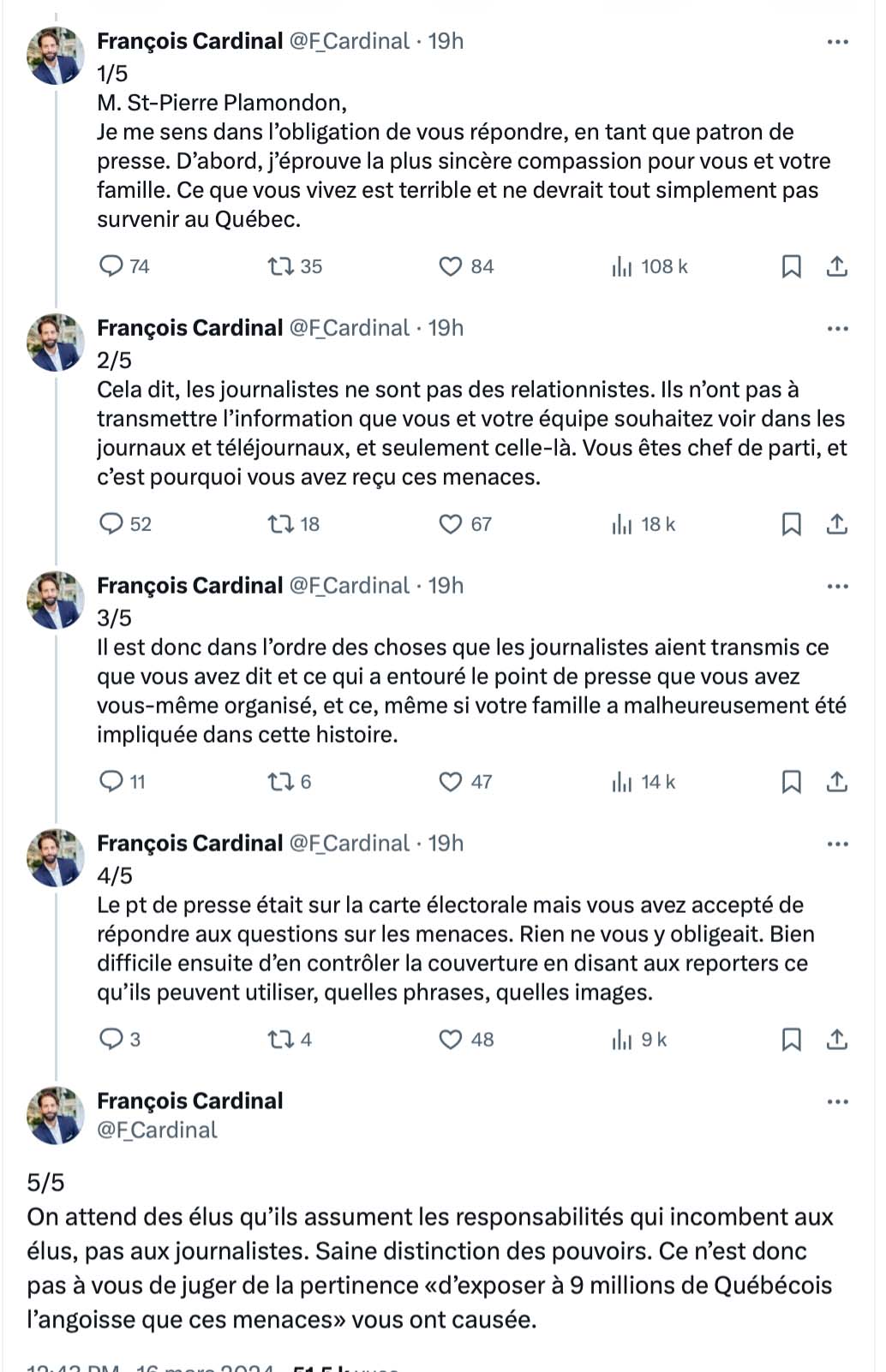This screenshot has width=886, height=1372.
Task: Retweet the 1/5 tweet with 35 reposts
Action: (x=281, y=266)
